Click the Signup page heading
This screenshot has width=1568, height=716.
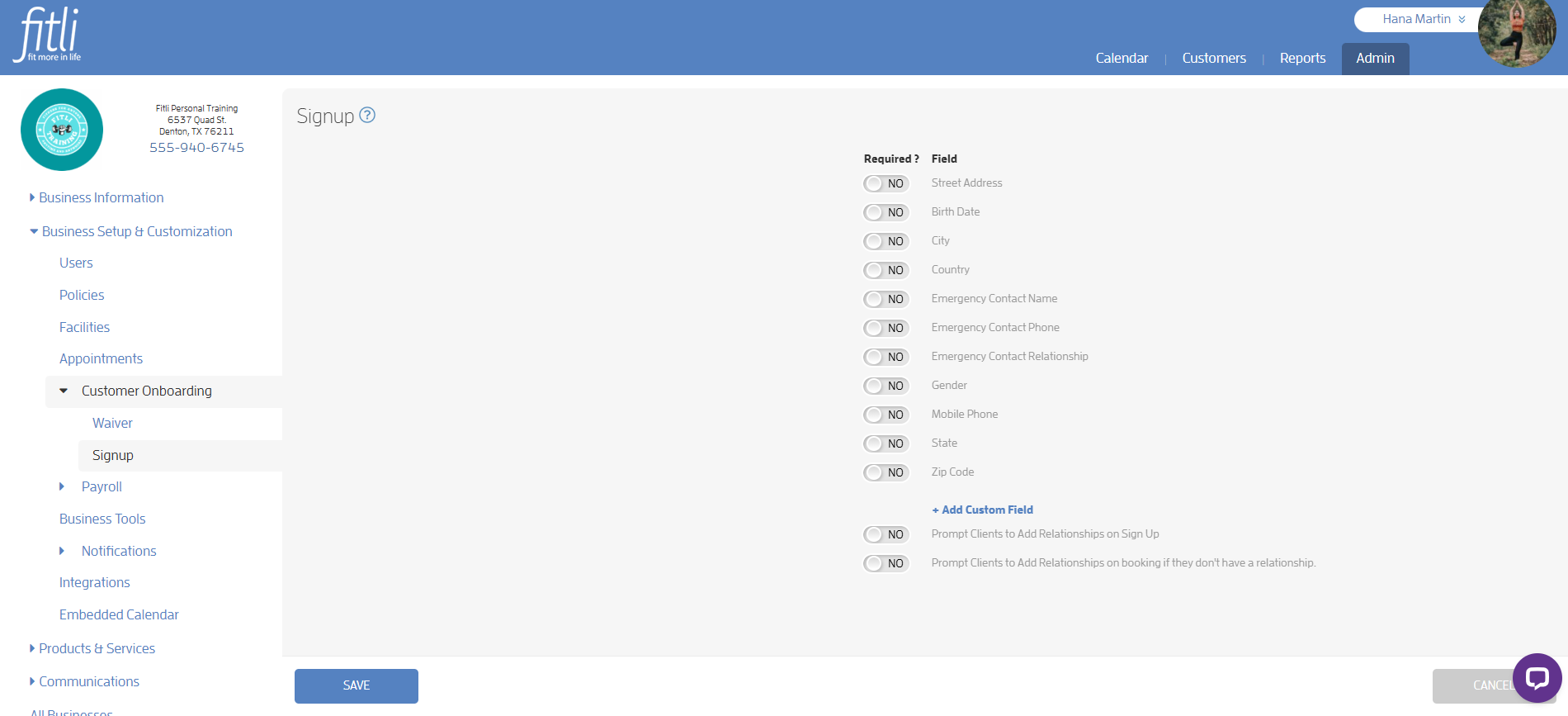pyautogui.click(x=325, y=116)
